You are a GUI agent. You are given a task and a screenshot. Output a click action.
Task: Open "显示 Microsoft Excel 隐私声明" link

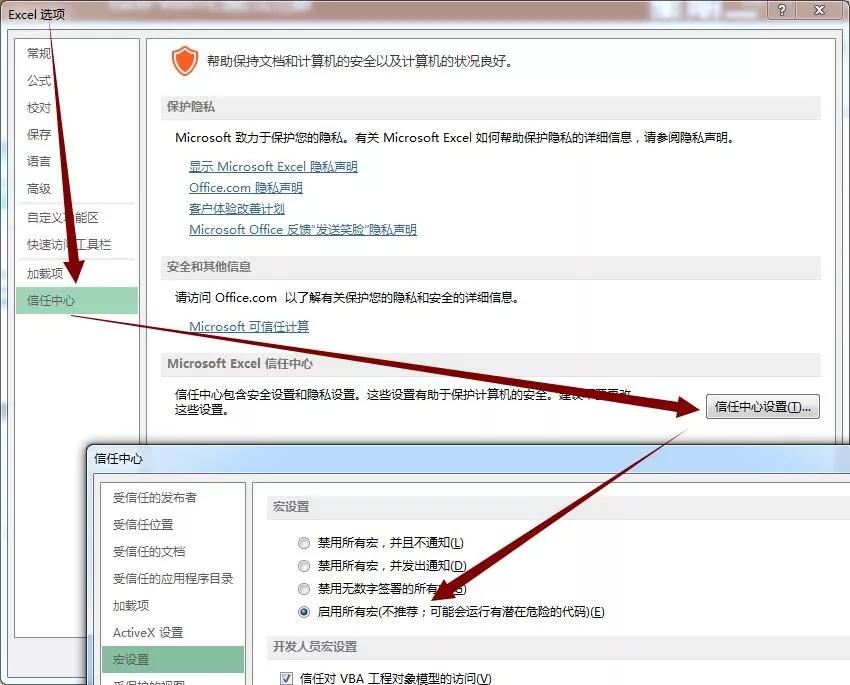pos(272,166)
